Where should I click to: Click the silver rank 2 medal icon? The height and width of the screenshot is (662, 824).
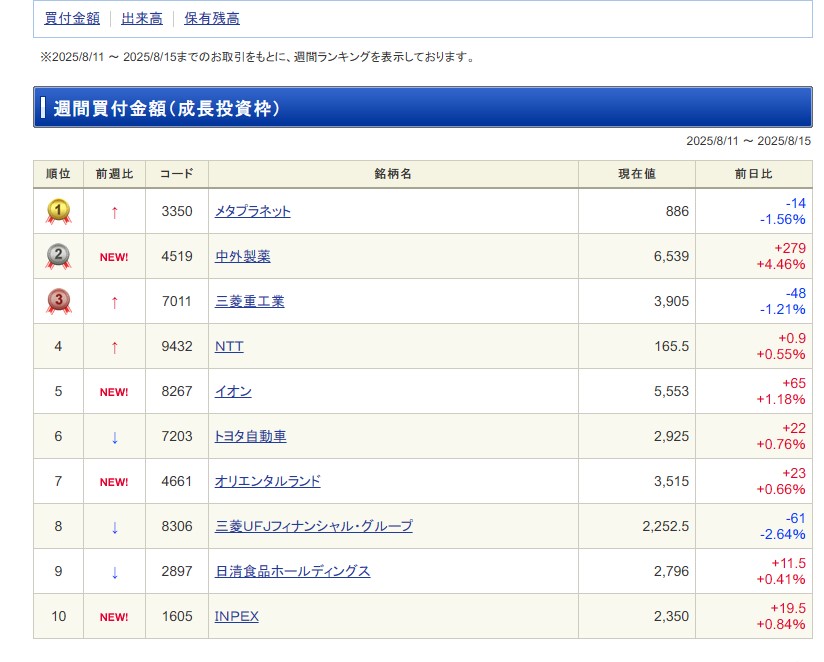(x=58, y=256)
